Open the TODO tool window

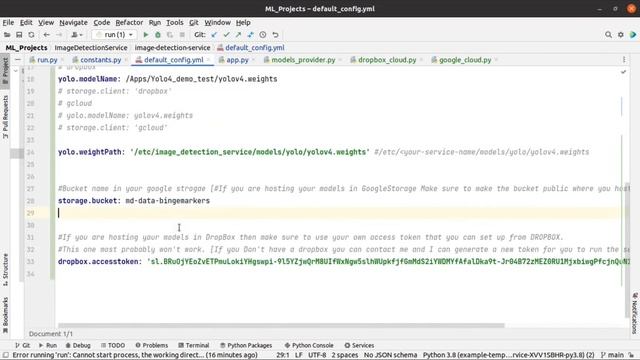point(113,345)
